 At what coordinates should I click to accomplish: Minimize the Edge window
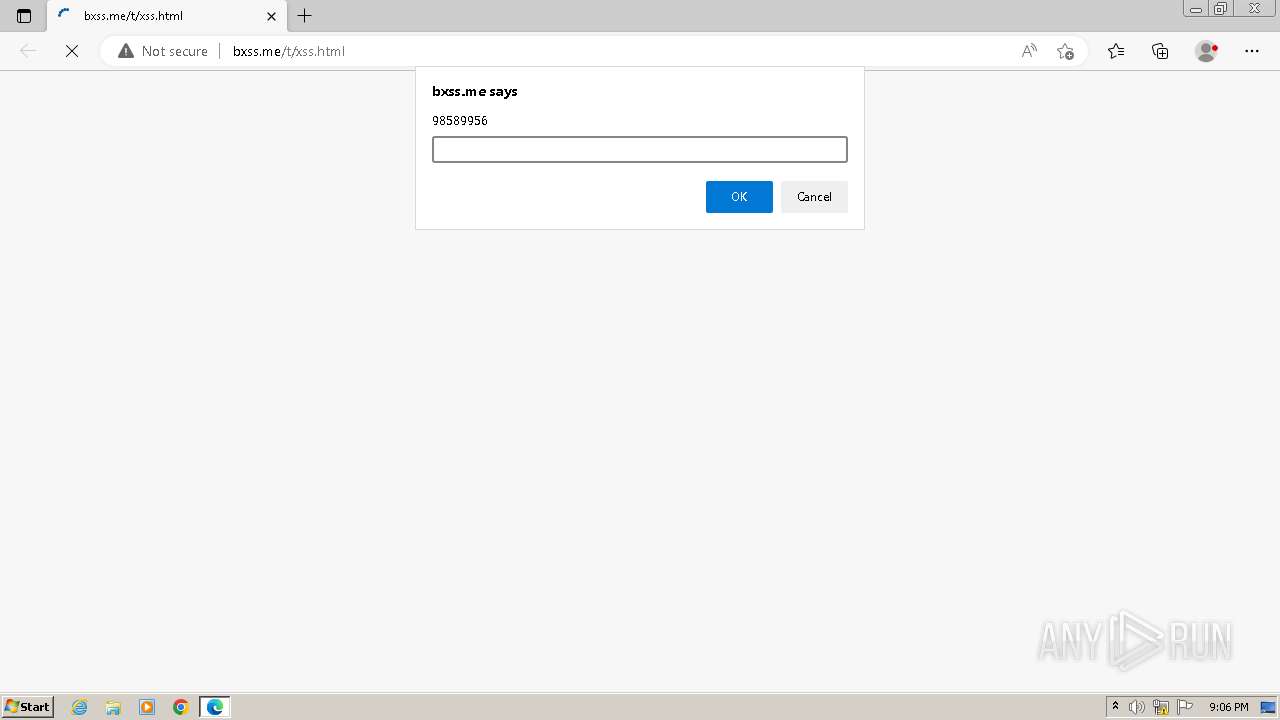(1196, 8)
